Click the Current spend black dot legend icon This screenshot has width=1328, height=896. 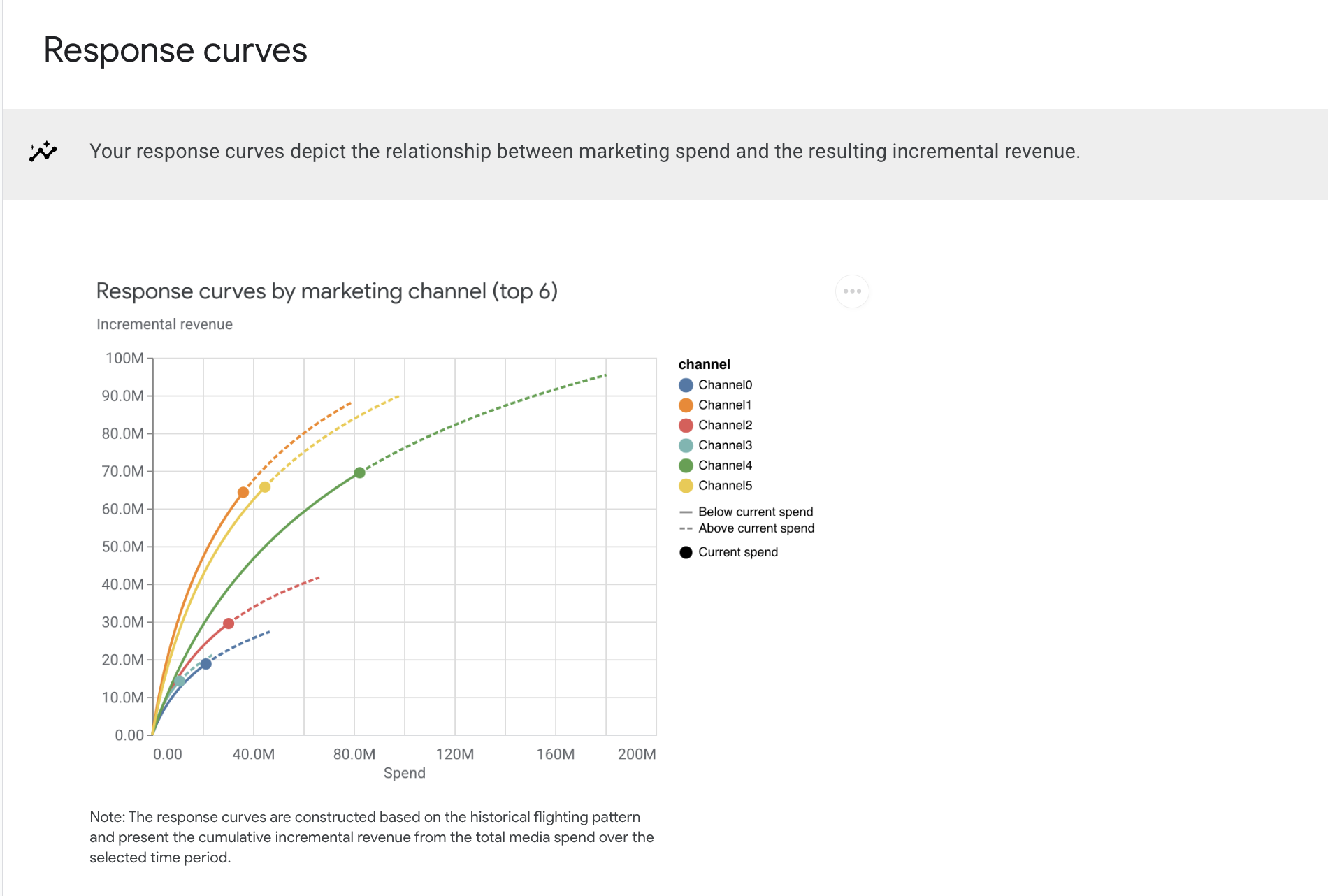pyautogui.click(x=686, y=551)
